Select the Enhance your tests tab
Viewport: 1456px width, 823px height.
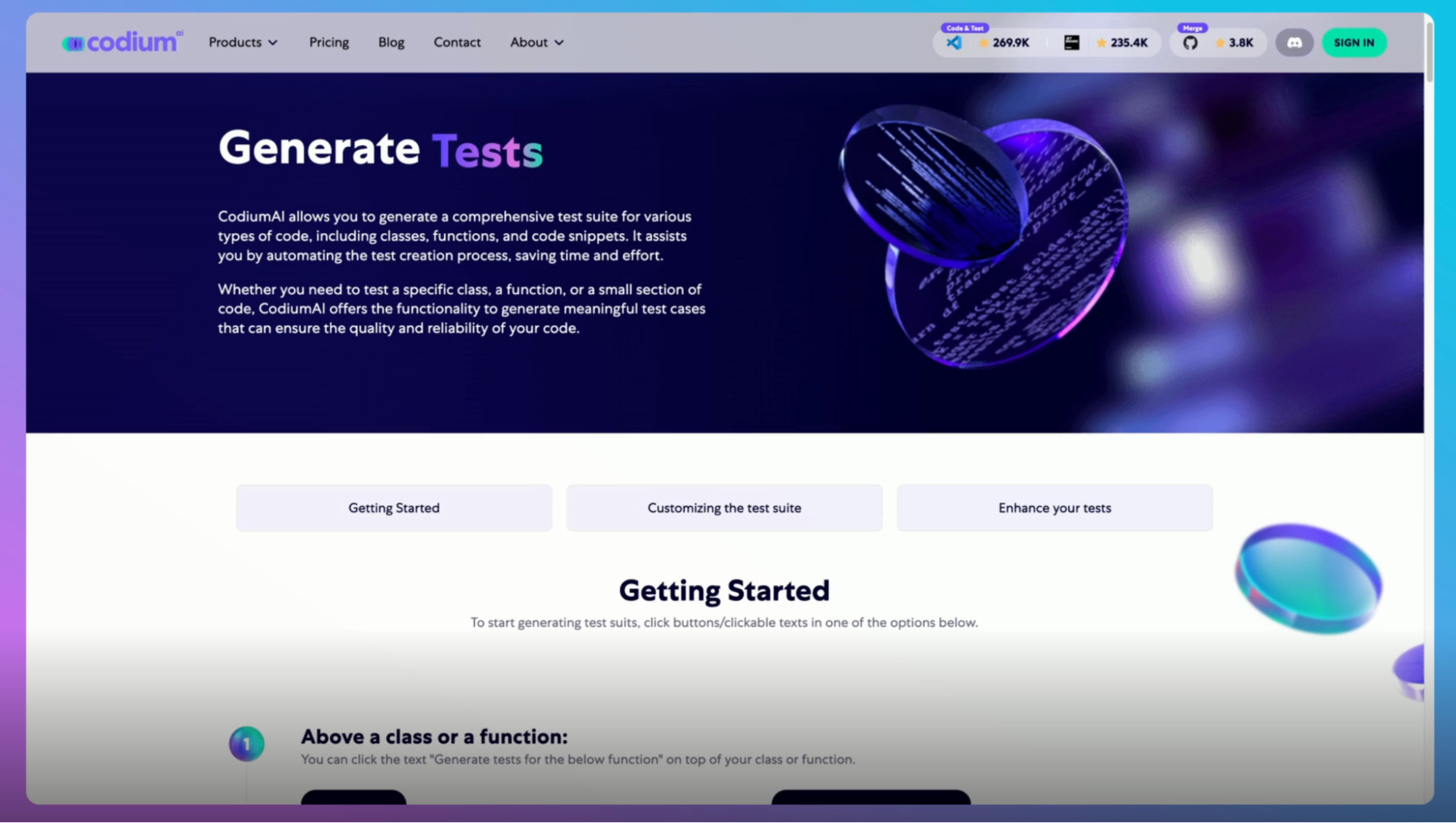point(1055,508)
